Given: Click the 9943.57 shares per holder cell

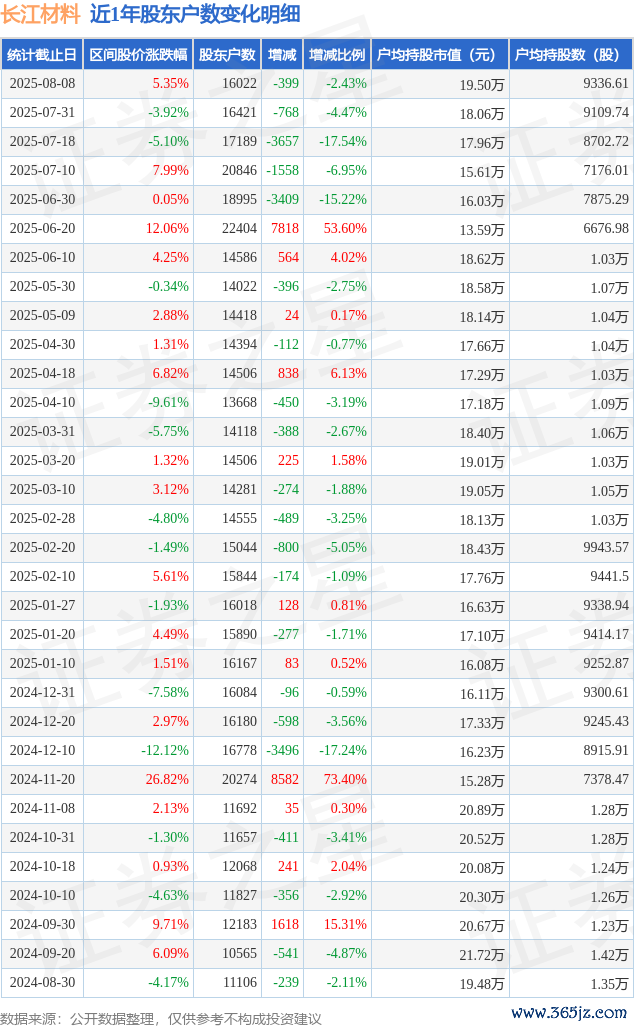Looking at the screenshot, I should pos(606,547).
